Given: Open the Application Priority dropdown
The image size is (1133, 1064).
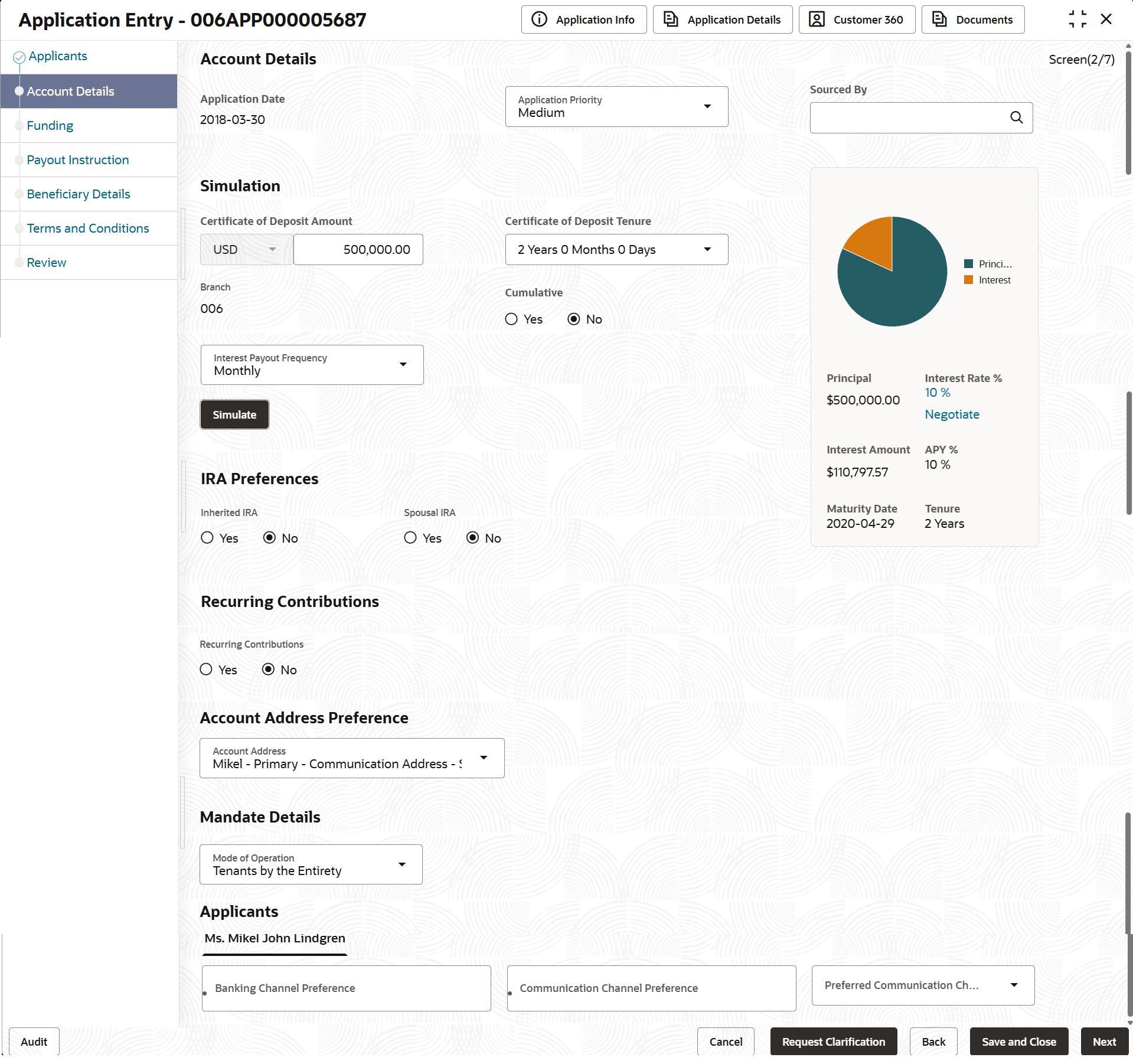Looking at the screenshot, I should click(x=616, y=107).
